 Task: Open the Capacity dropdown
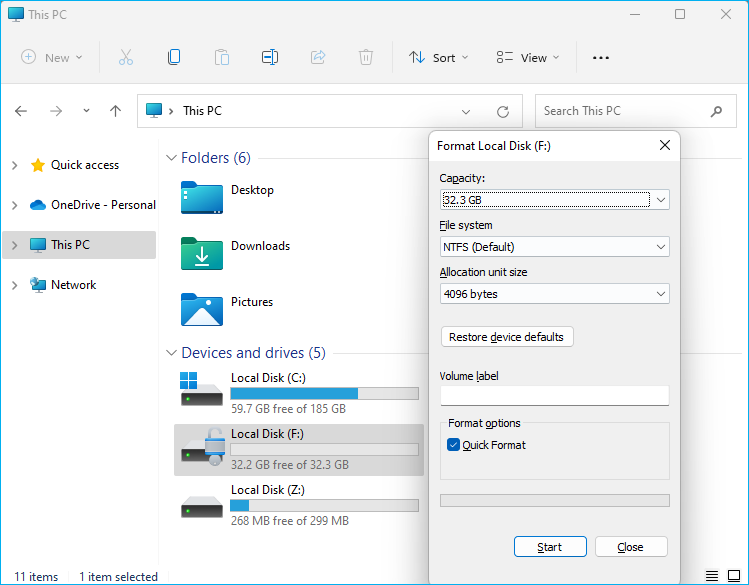point(554,199)
